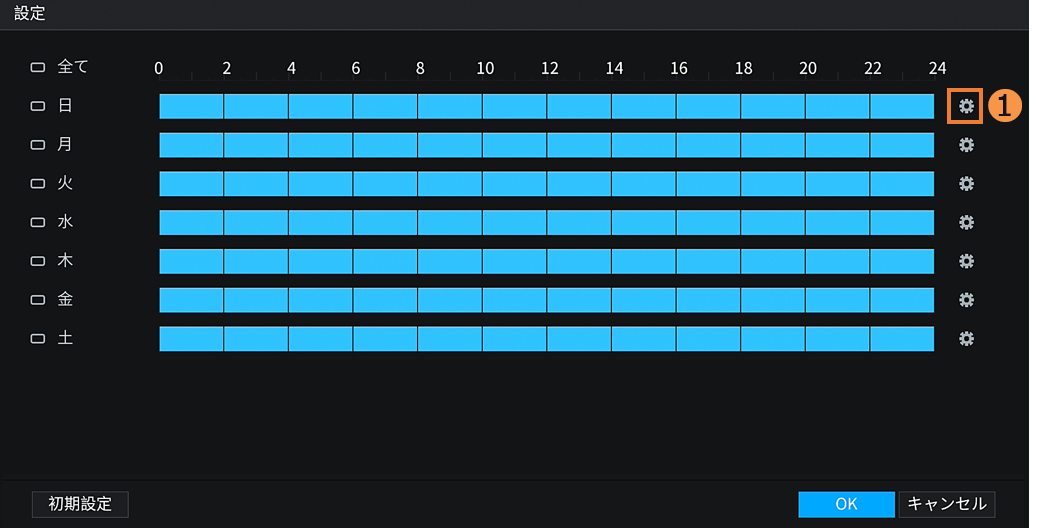Open the gear settings for 火 (Tuesday)
The width and height of the screenshot is (1047, 528).
966,184
